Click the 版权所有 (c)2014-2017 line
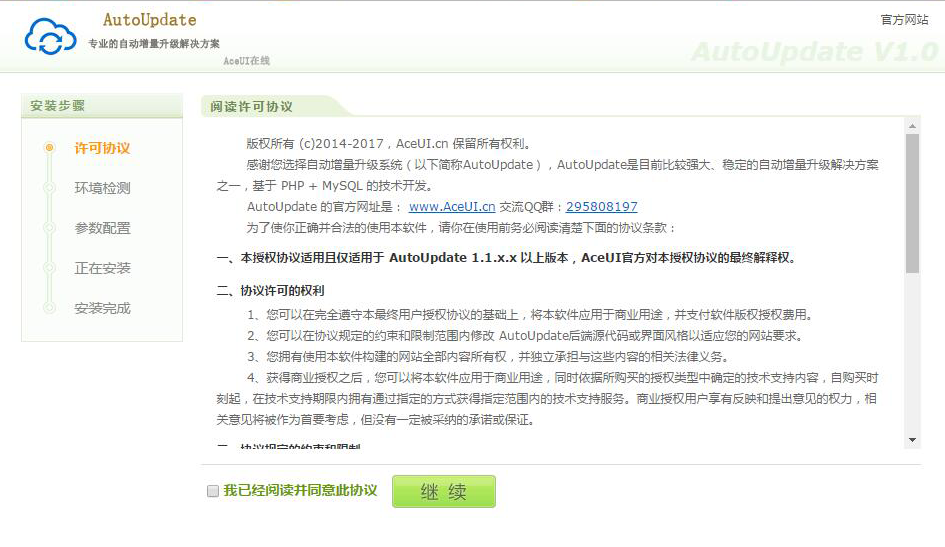Screen dimensions: 945x547 [x=389, y=144]
